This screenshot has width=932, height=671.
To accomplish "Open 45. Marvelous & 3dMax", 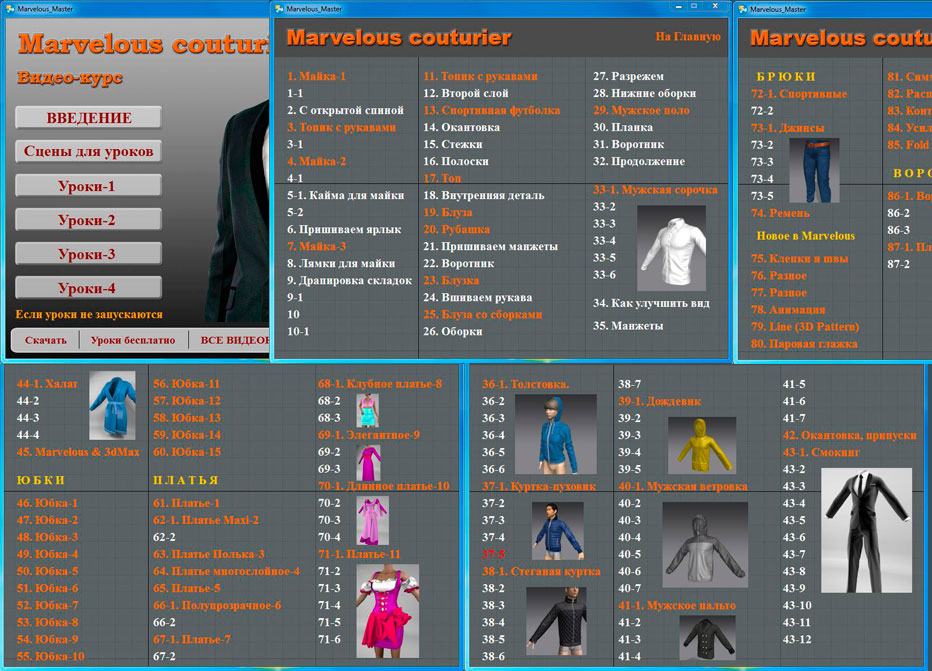I will [78, 452].
